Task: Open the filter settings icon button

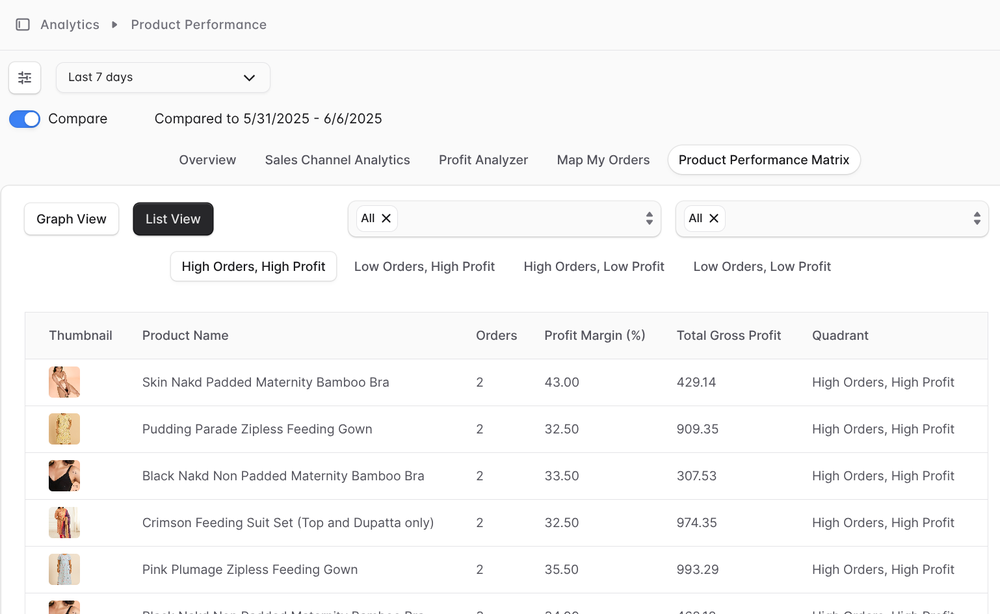Action: (25, 77)
